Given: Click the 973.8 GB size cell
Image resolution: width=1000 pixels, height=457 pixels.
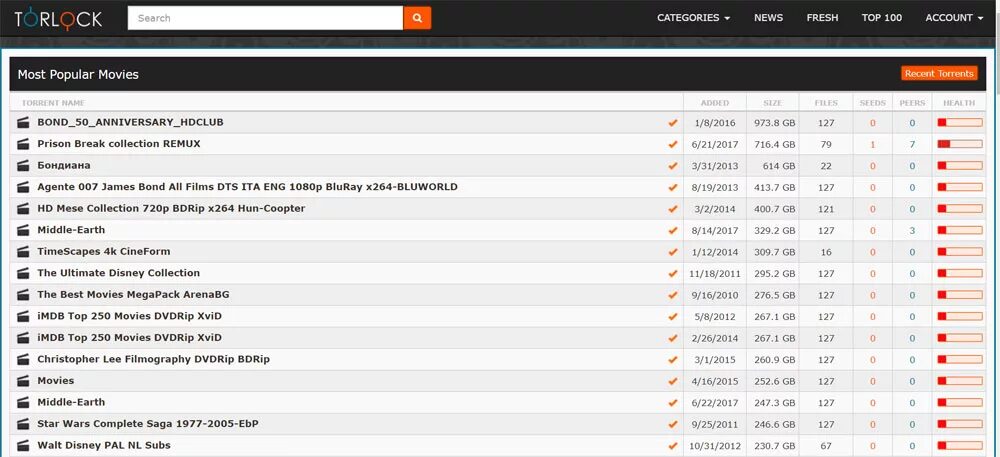Looking at the screenshot, I should pyautogui.click(x=775, y=123).
